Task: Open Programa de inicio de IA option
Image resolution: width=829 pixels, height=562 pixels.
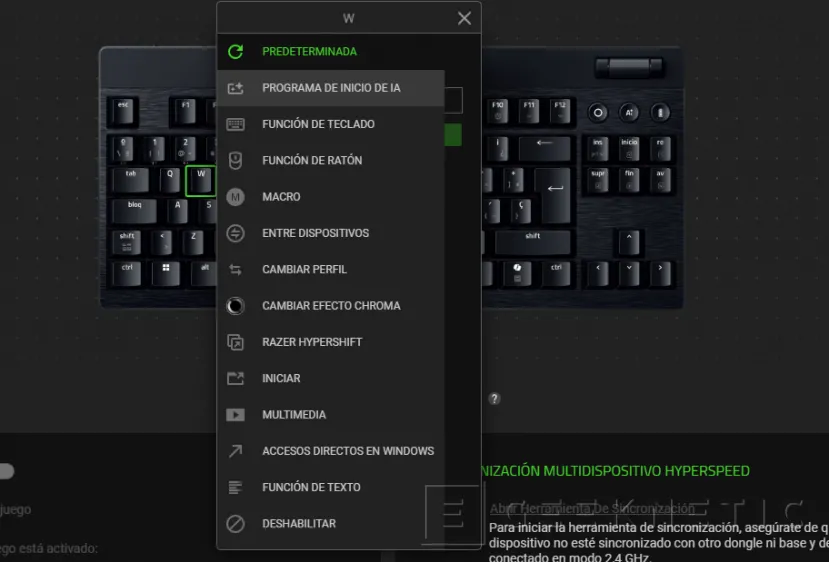Action: [330, 88]
